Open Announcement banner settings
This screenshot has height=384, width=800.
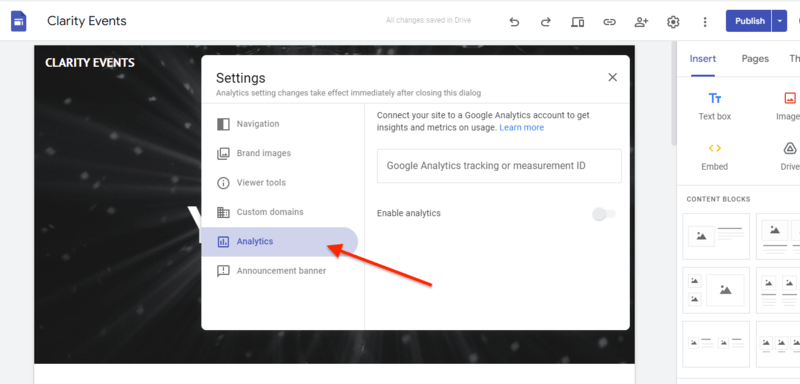[x=280, y=271]
